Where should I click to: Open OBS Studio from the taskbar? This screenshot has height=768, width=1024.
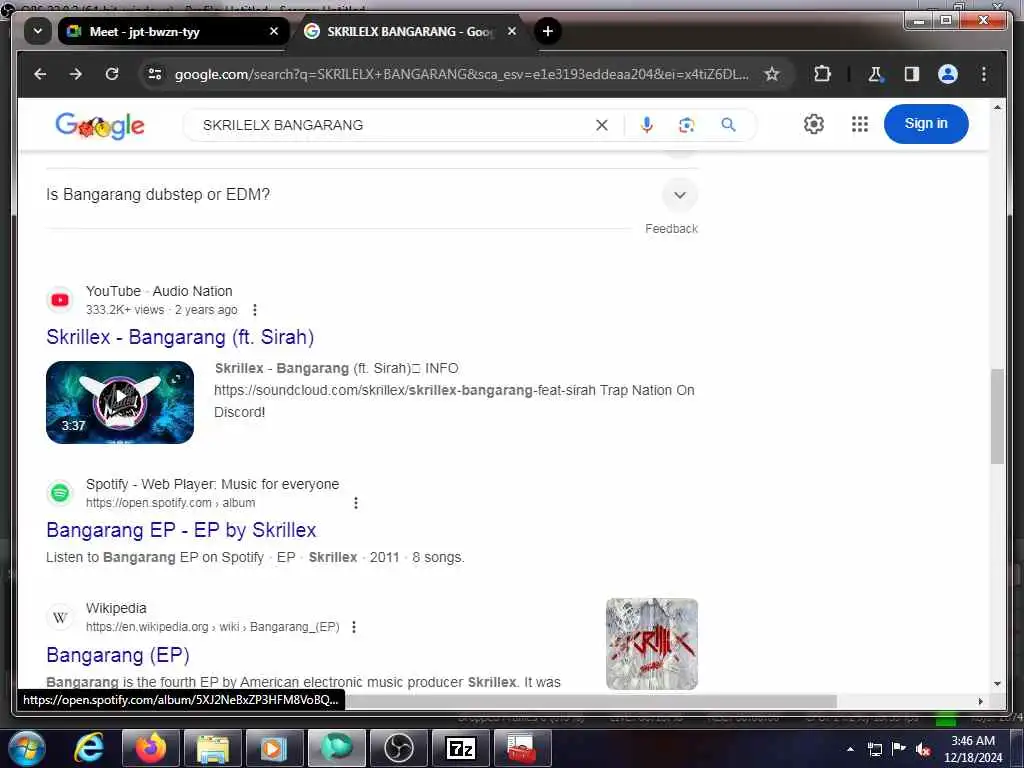[x=398, y=748]
